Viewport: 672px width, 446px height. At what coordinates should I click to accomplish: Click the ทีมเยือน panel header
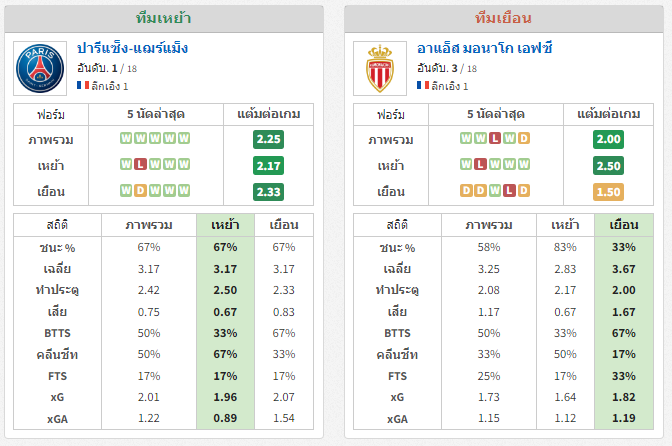pyautogui.click(x=504, y=18)
